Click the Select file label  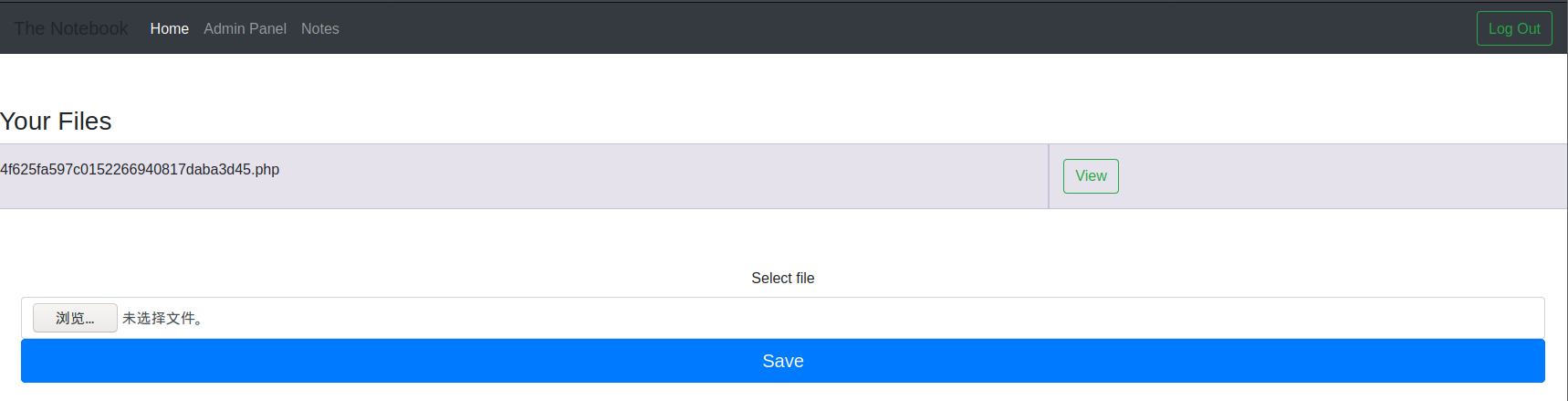(x=783, y=278)
